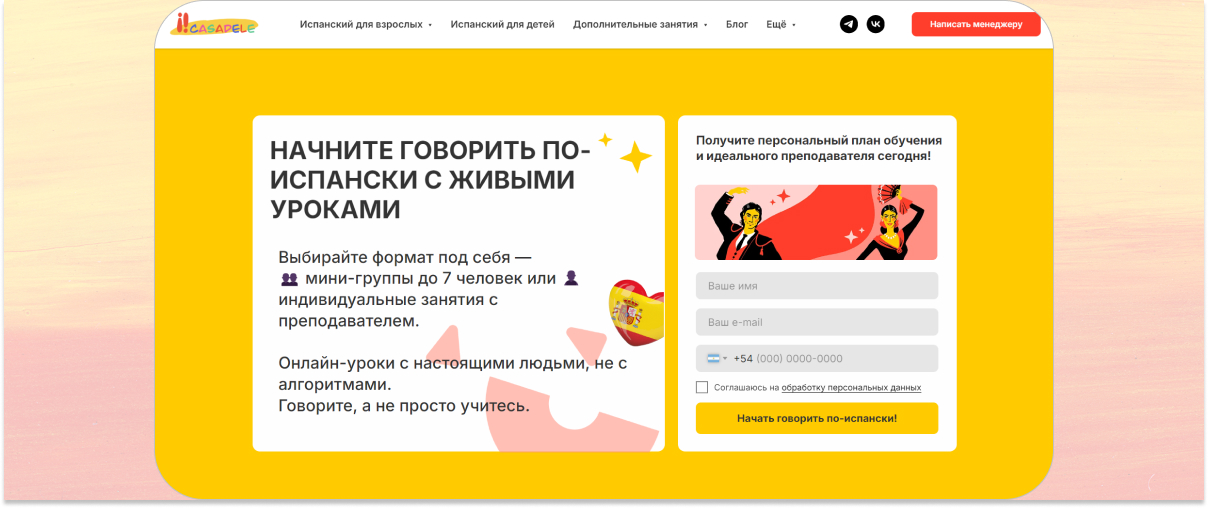The width and height of the screenshot is (1208, 508).
Task: Open the country code selector arrow
Action: point(725,359)
